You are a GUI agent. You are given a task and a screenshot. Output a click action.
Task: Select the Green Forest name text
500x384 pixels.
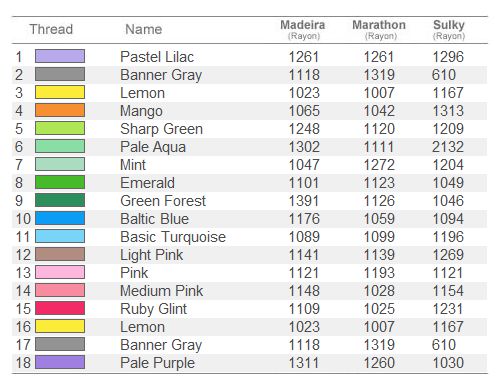[163, 201]
